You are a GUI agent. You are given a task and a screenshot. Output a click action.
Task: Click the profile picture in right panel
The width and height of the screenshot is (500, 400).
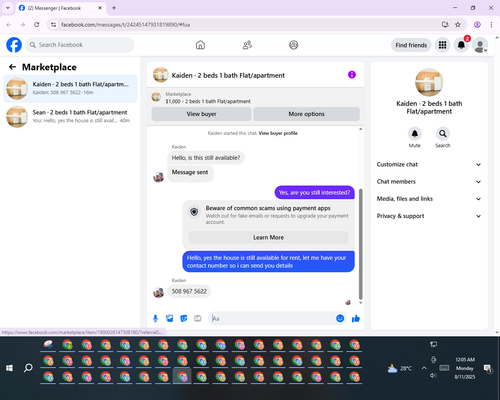(x=429, y=82)
